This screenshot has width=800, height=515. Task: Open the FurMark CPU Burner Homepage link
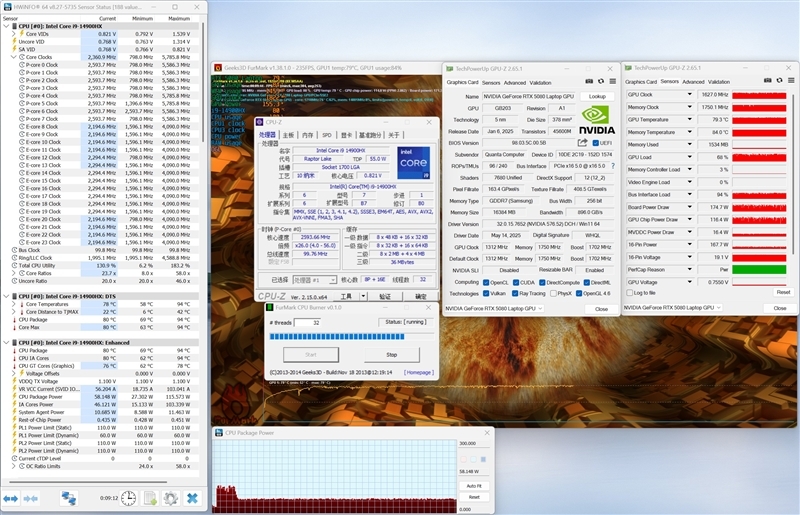(x=419, y=373)
